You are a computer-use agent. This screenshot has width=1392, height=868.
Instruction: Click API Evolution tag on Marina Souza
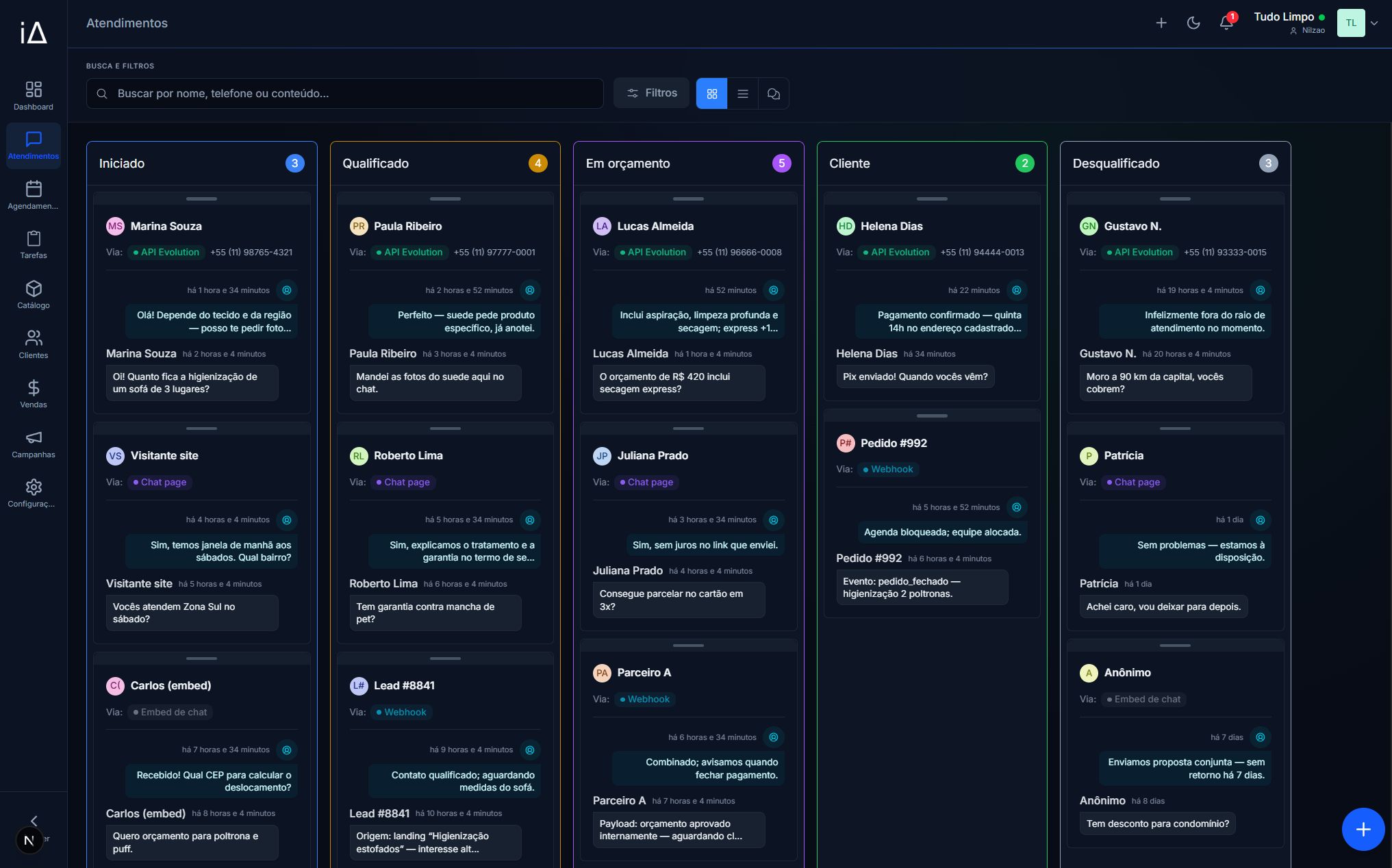pos(166,252)
